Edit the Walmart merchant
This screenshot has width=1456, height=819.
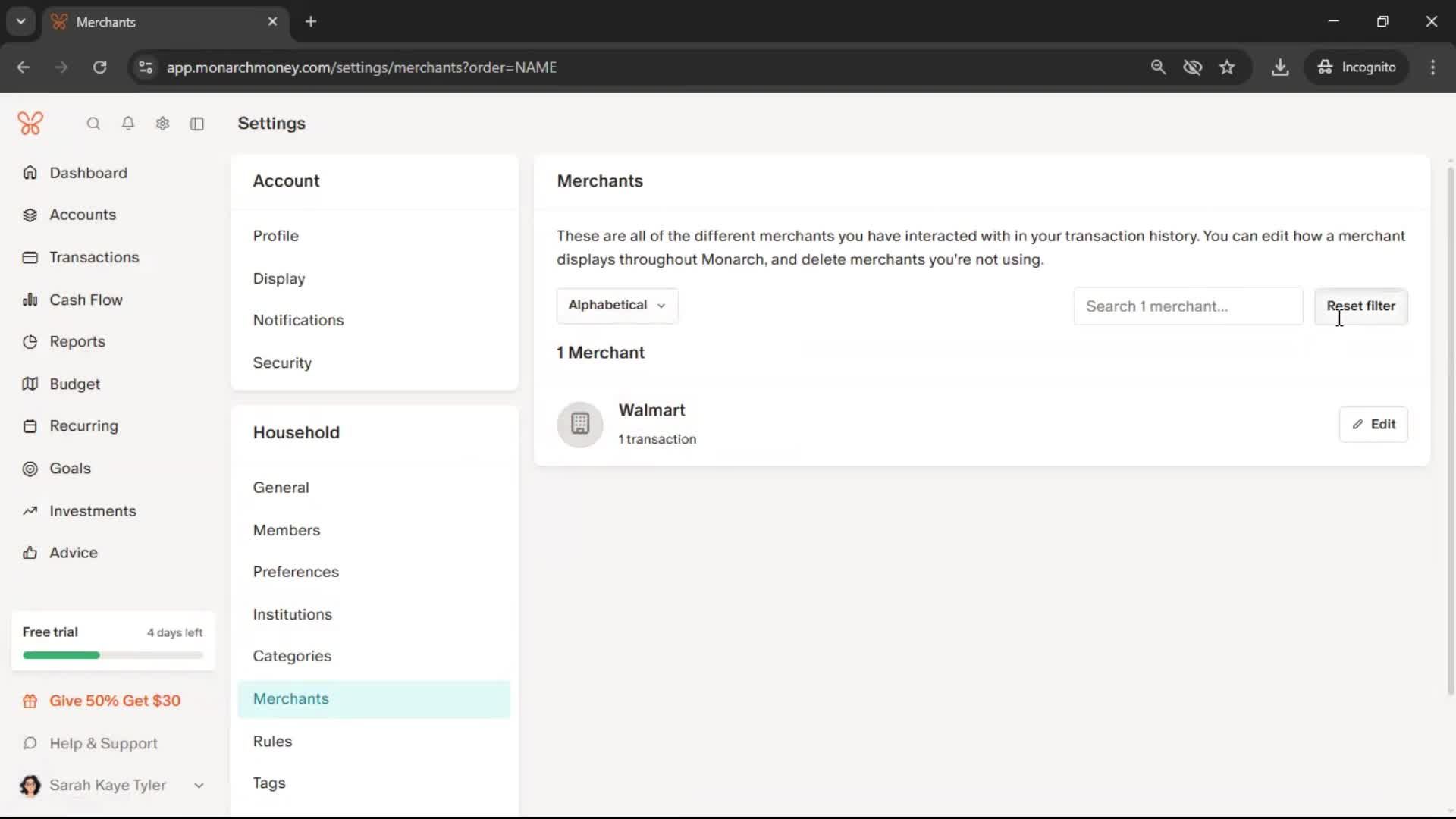1373,425
